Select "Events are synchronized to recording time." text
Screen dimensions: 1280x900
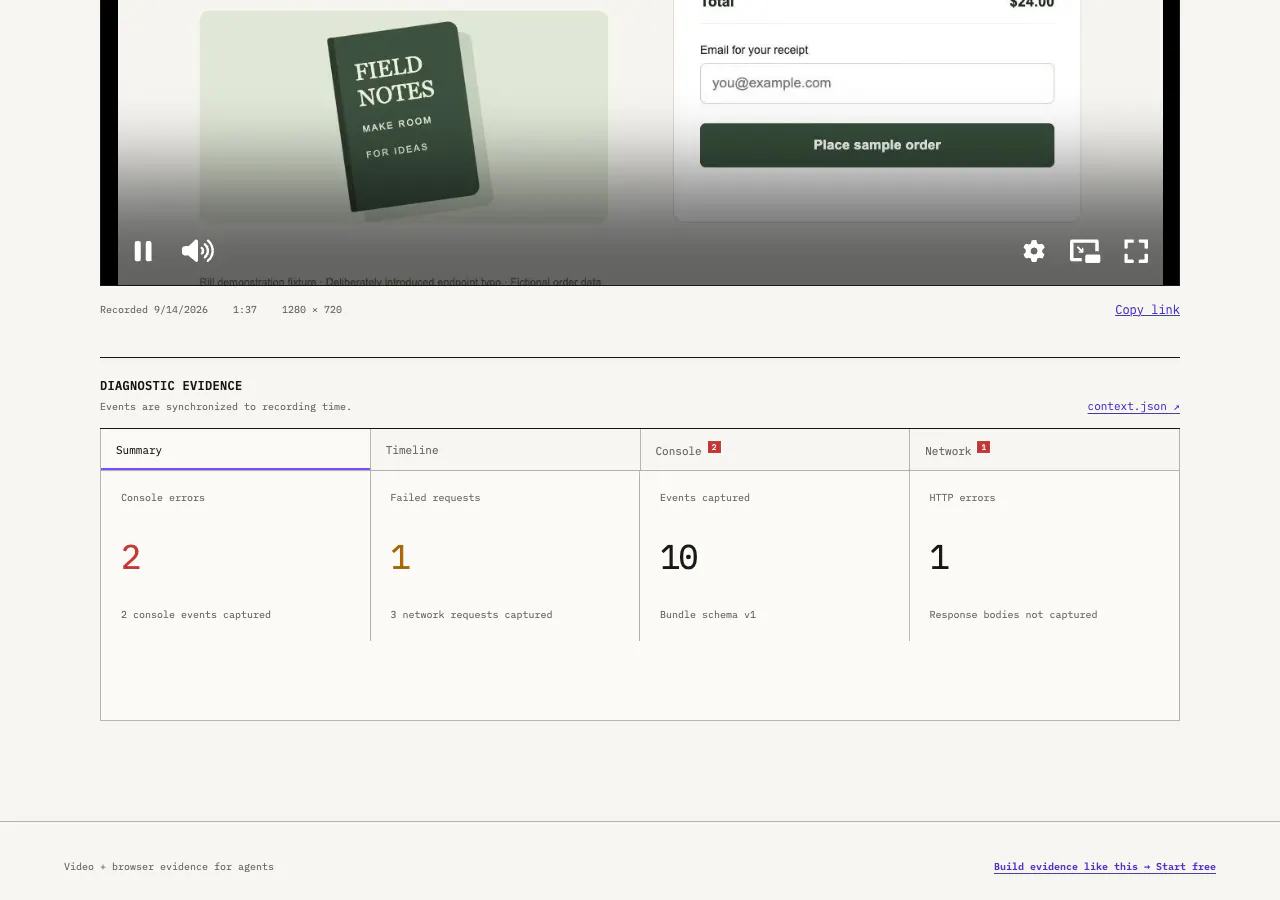(x=226, y=407)
